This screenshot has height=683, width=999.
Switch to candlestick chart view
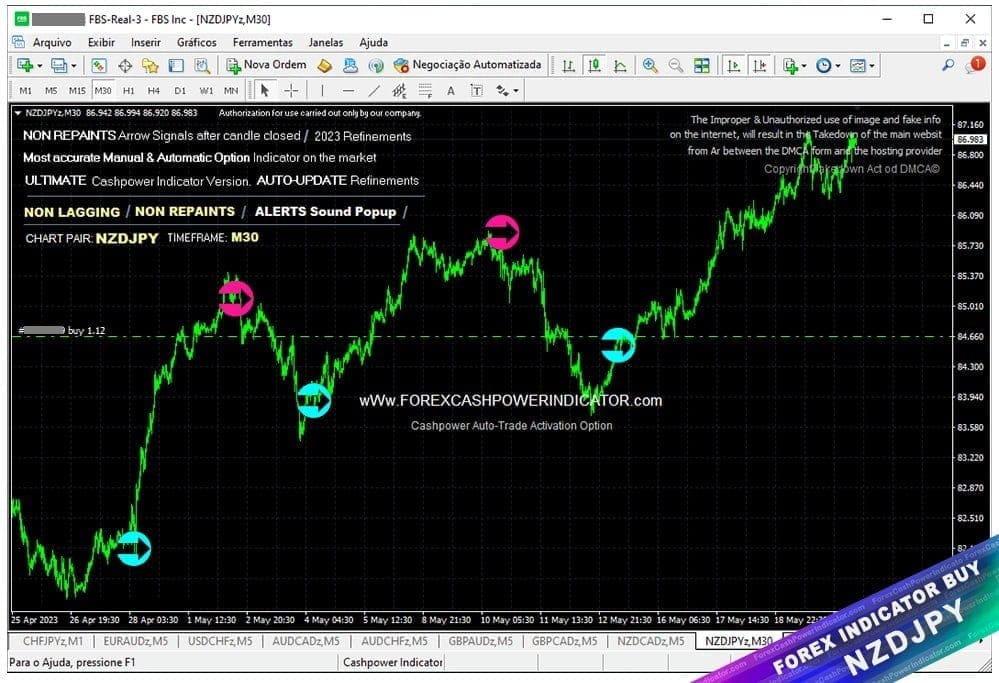pyautogui.click(x=594, y=65)
